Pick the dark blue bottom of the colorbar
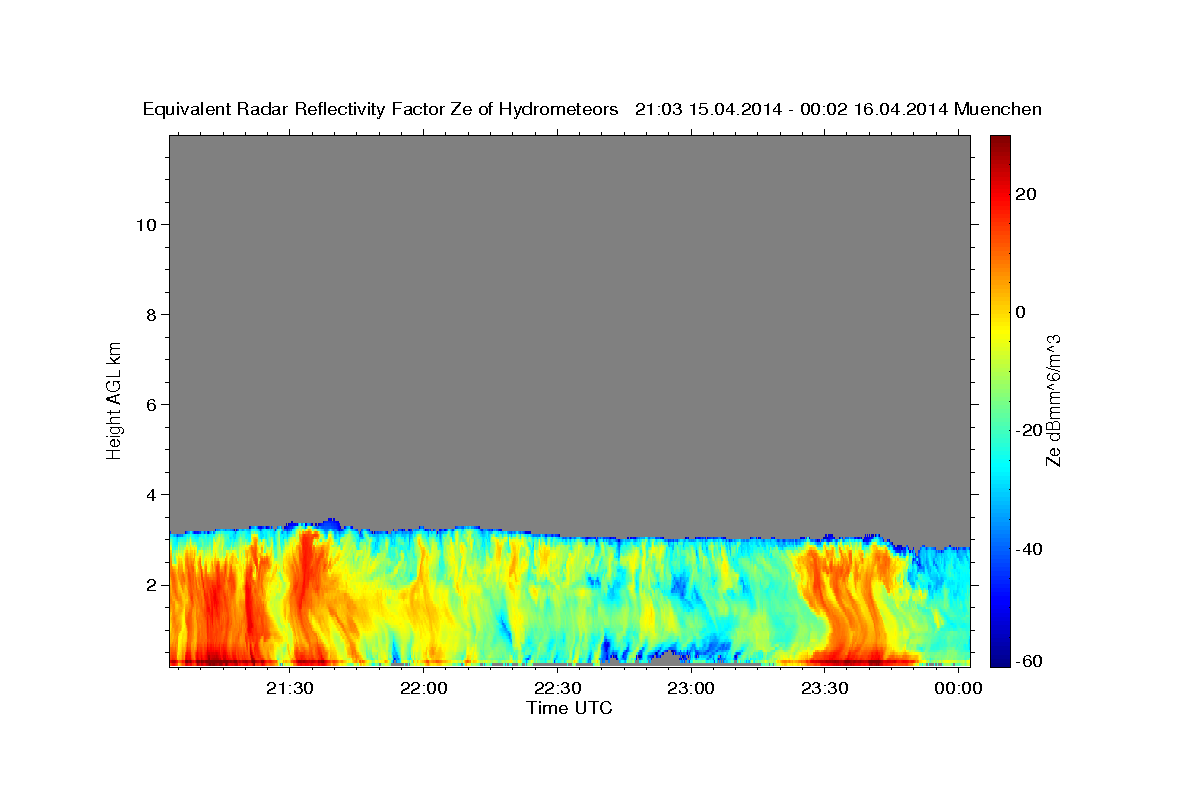Image resolution: width=1200 pixels, height=800 pixels. point(999,658)
